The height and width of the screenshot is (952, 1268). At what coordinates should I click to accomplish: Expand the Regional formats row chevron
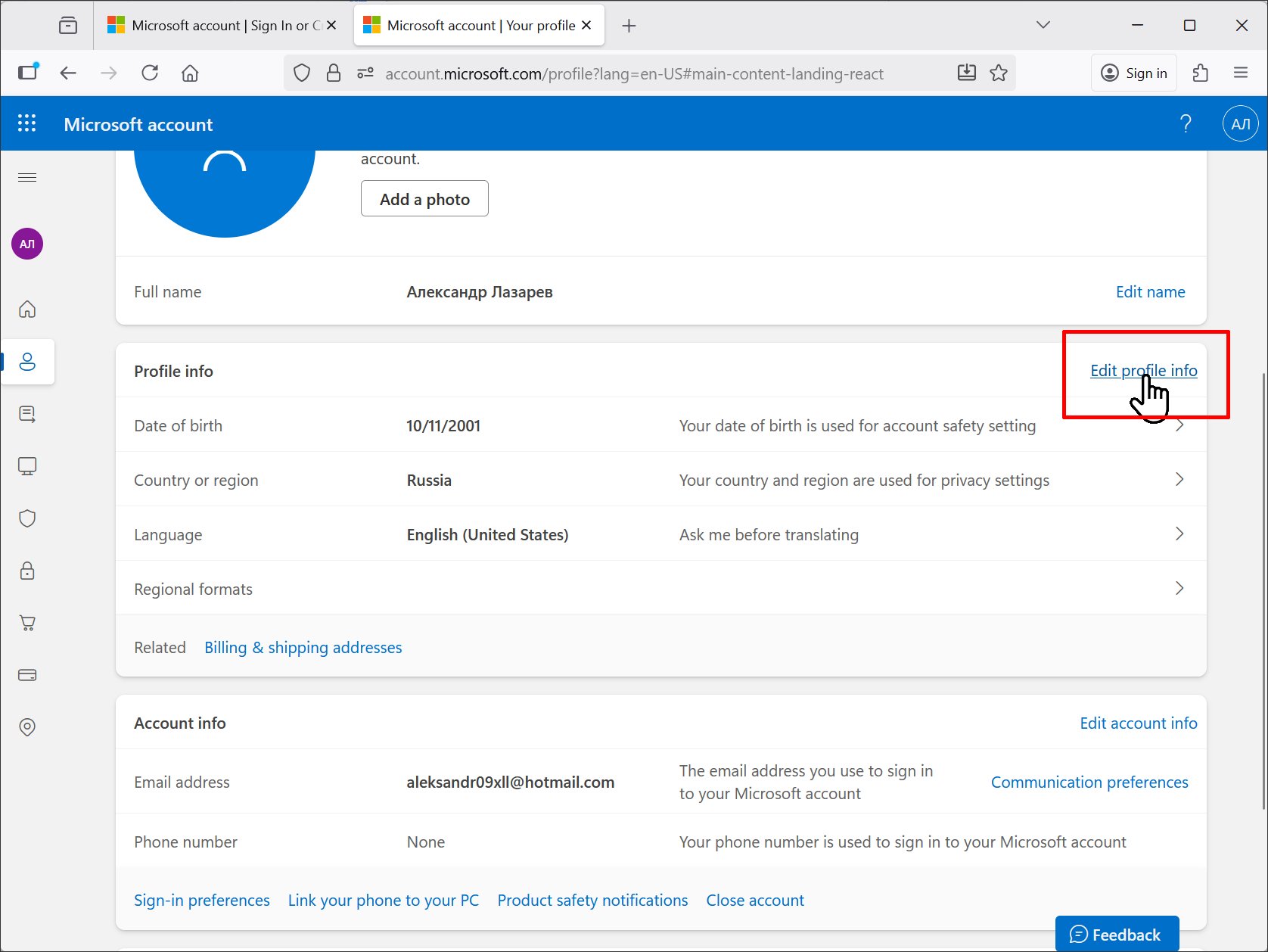pyautogui.click(x=1179, y=589)
